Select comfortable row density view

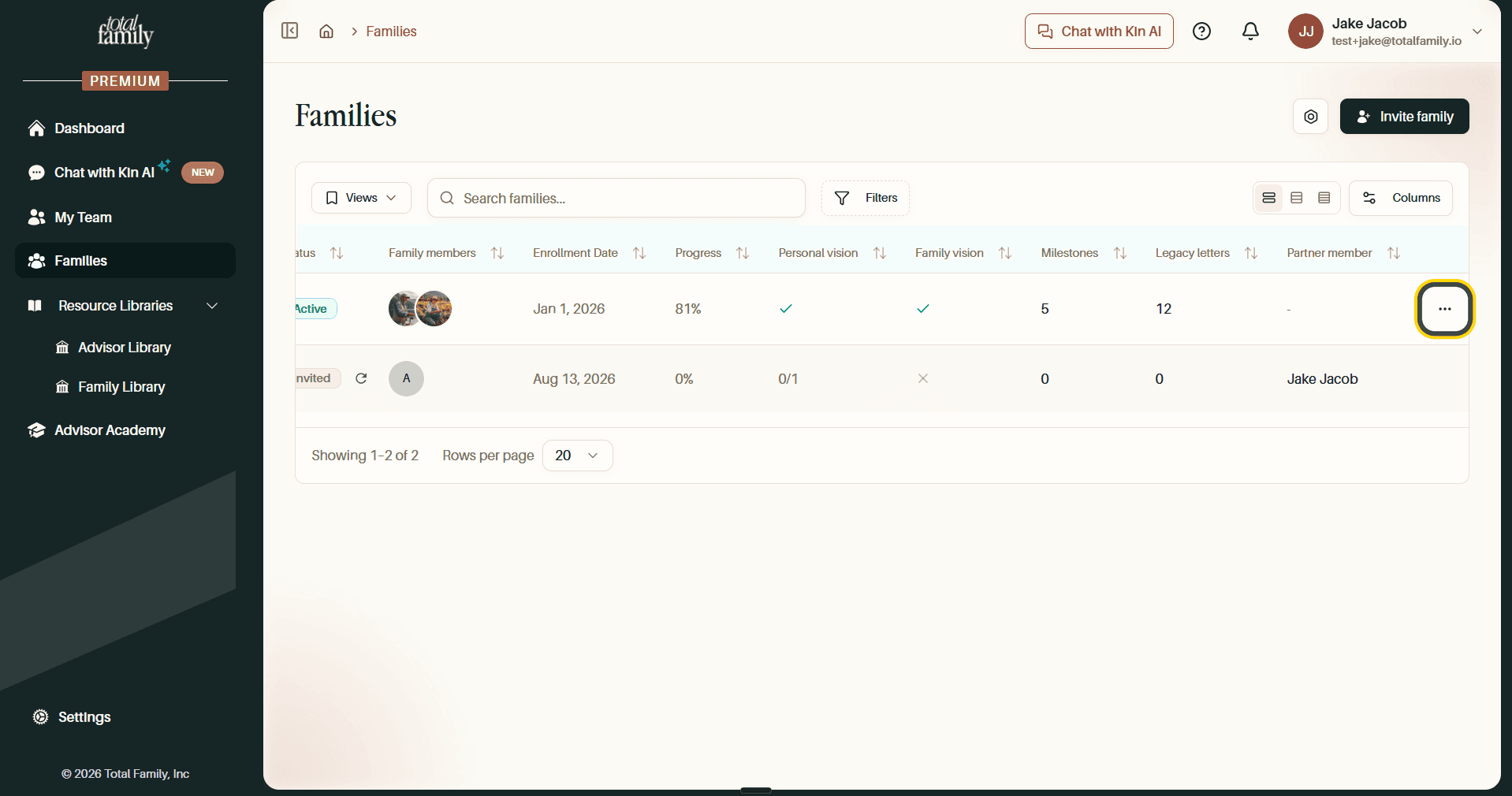tap(1269, 198)
